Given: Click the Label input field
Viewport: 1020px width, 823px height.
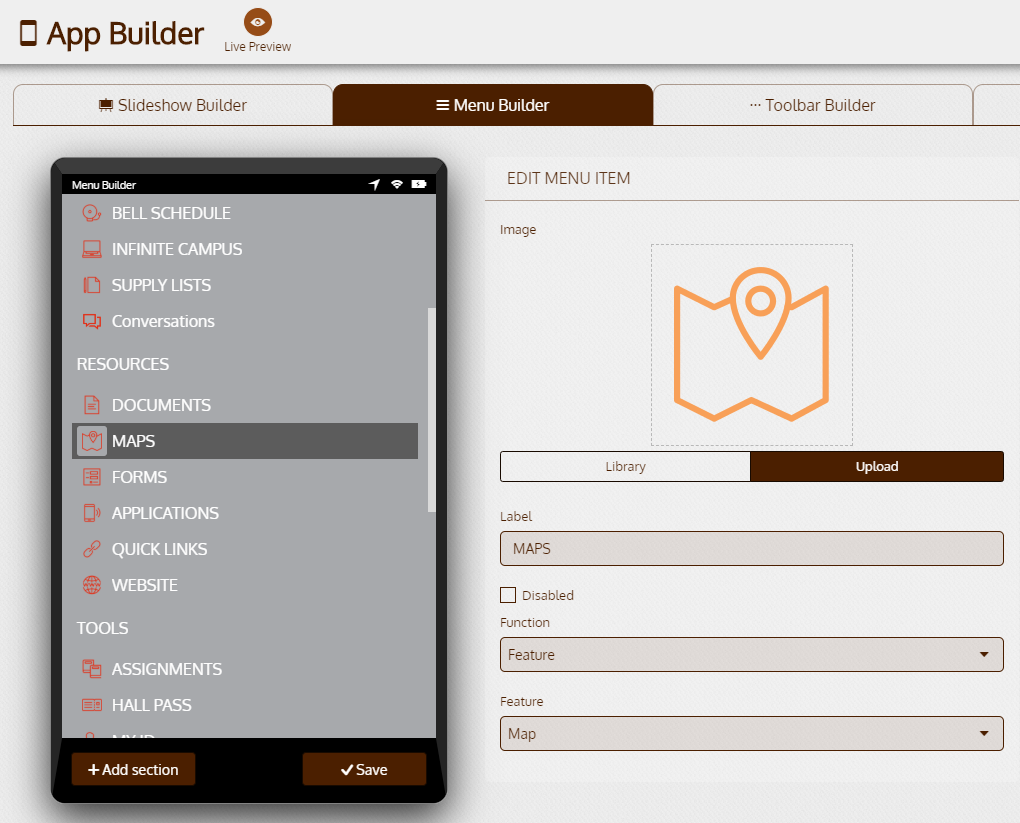Looking at the screenshot, I should (x=751, y=548).
